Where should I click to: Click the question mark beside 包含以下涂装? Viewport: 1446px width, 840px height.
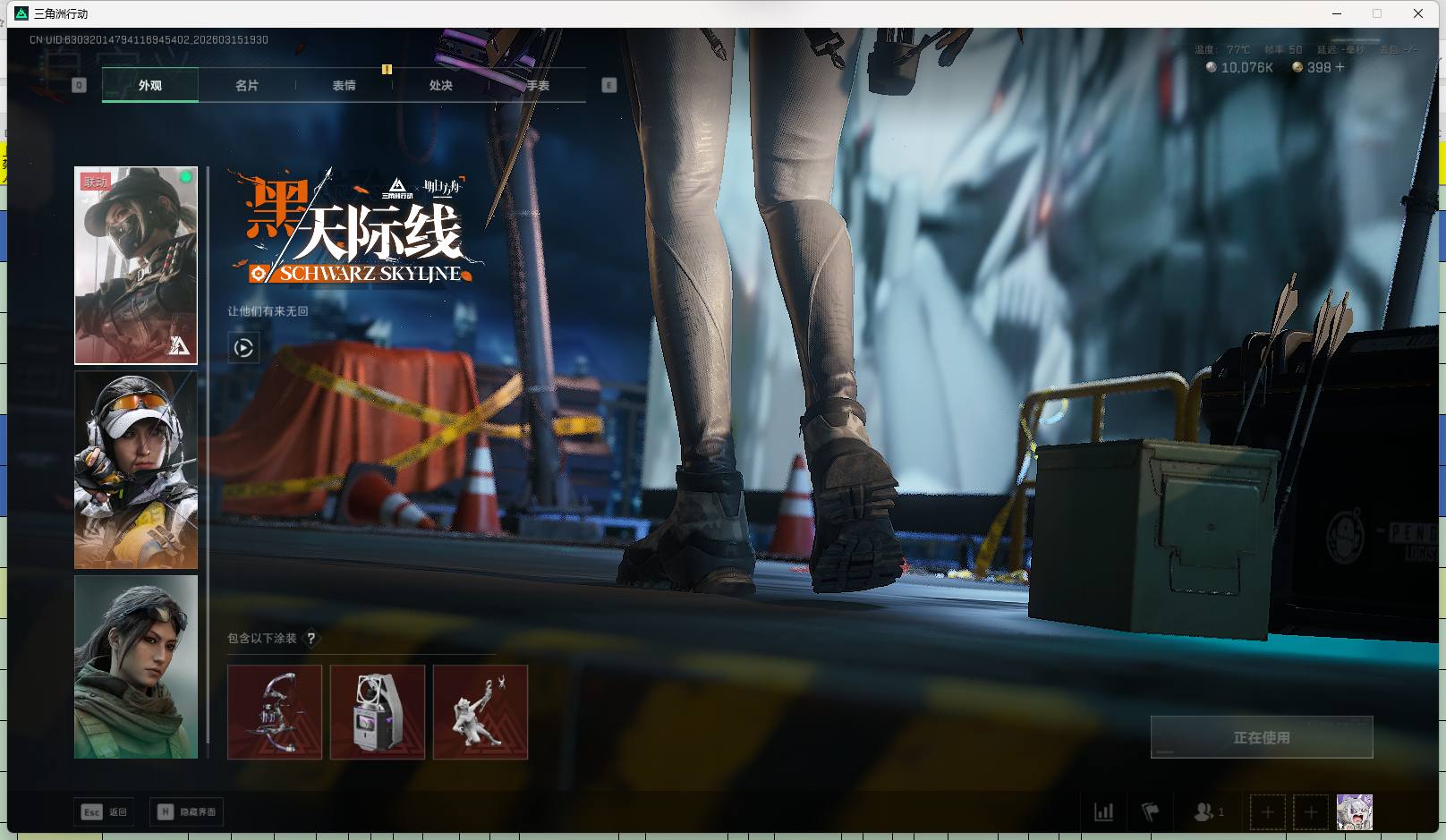311,638
